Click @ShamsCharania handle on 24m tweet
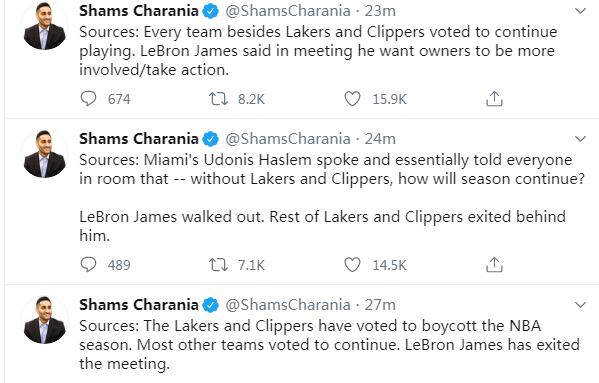The height and width of the screenshot is (383, 599). (x=288, y=139)
